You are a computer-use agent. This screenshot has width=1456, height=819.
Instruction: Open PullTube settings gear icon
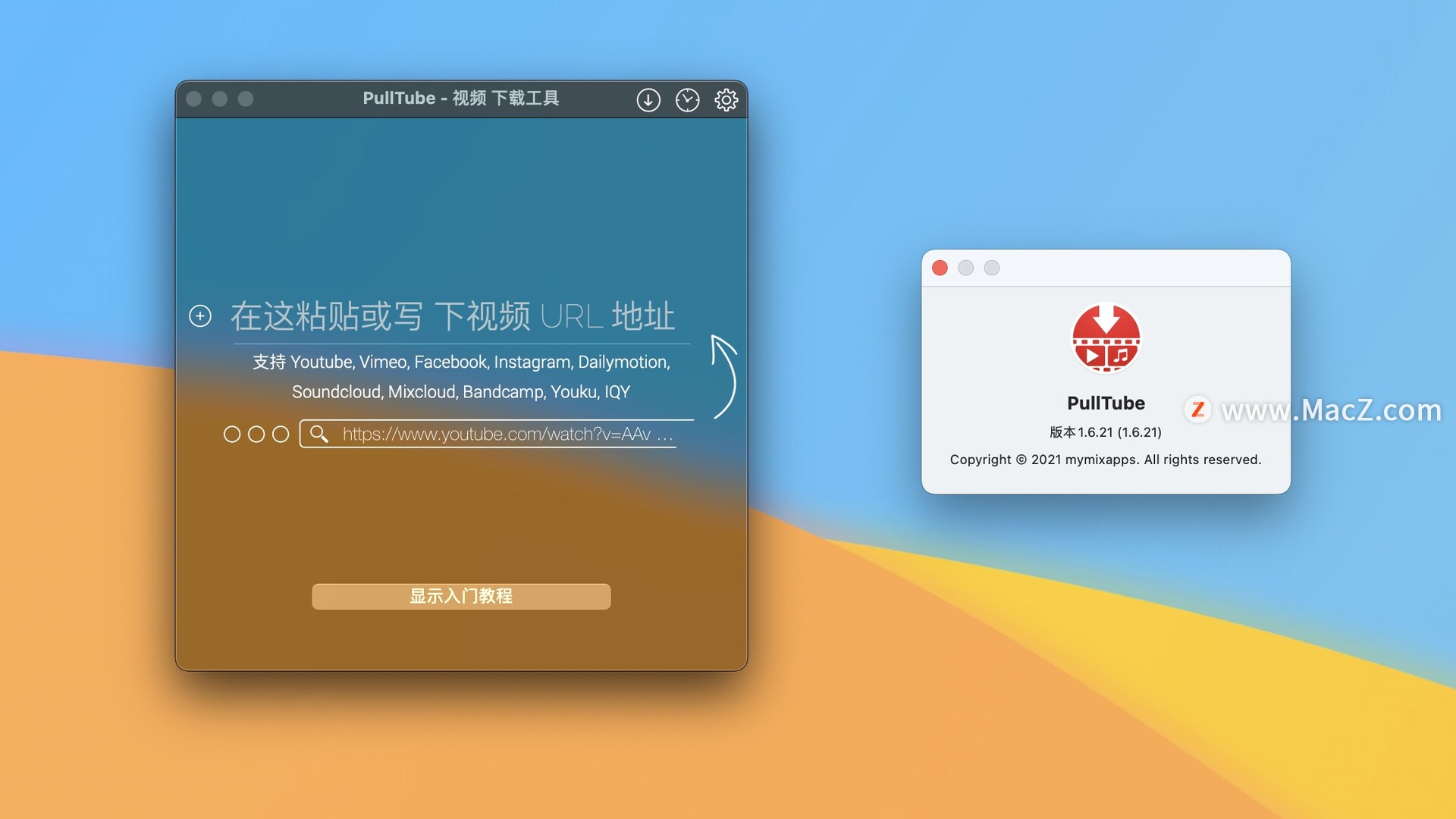727,98
